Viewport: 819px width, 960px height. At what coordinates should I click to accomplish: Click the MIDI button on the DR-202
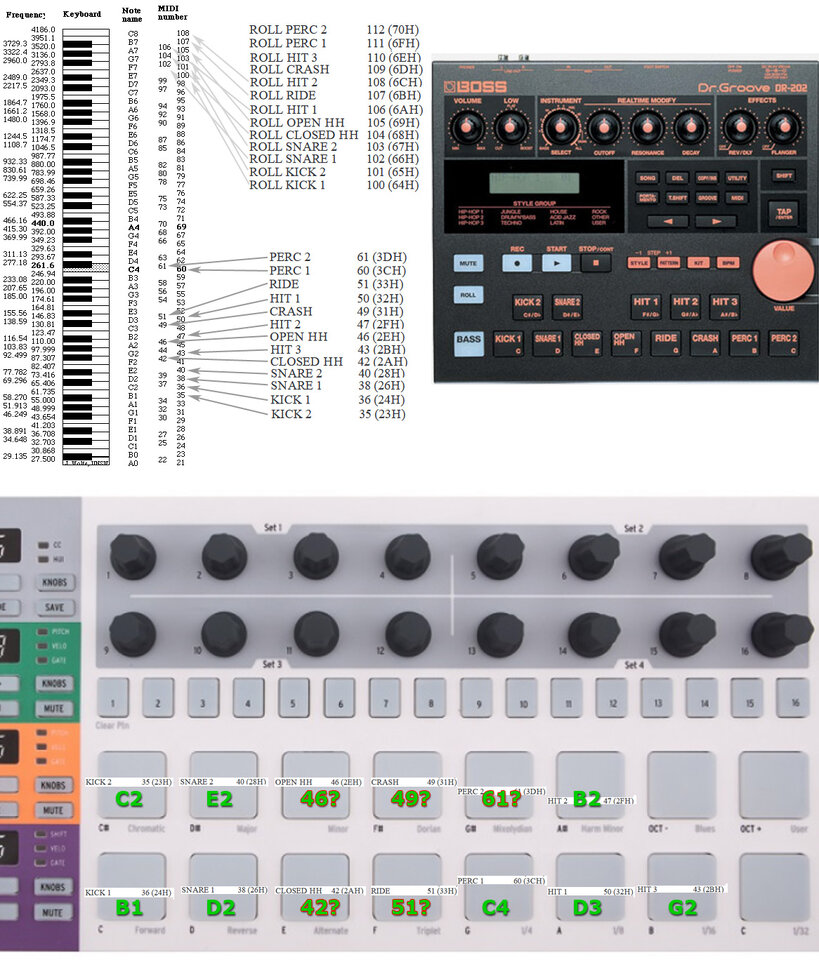click(737, 198)
